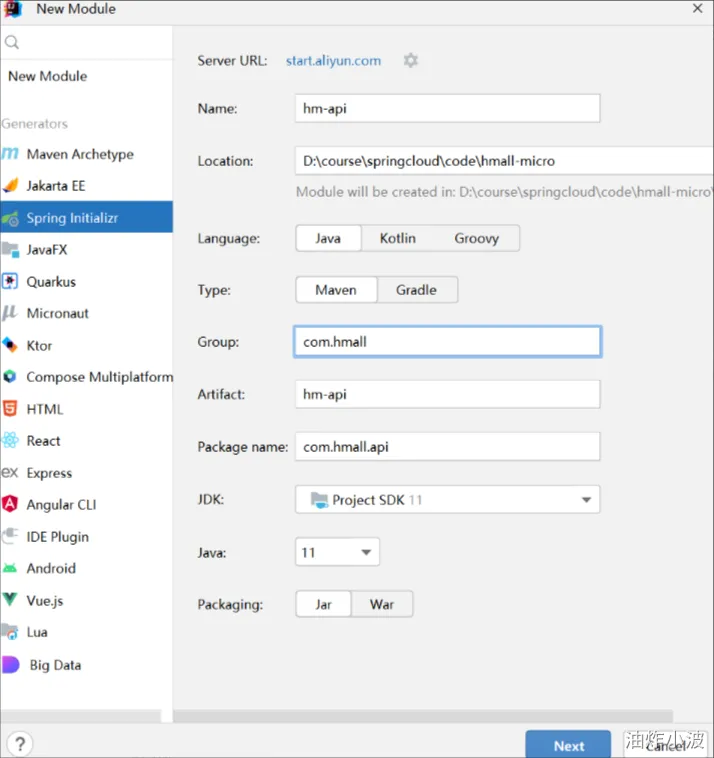This screenshot has height=758, width=714.
Task: Choose War packaging option
Action: (x=382, y=604)
